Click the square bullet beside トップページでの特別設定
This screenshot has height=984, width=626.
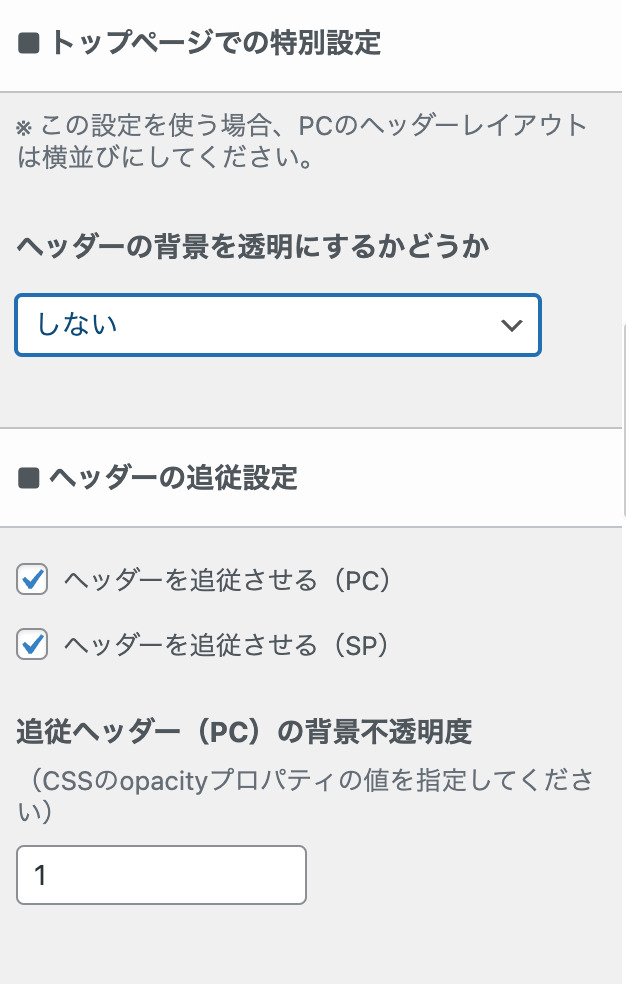(28, 45)
